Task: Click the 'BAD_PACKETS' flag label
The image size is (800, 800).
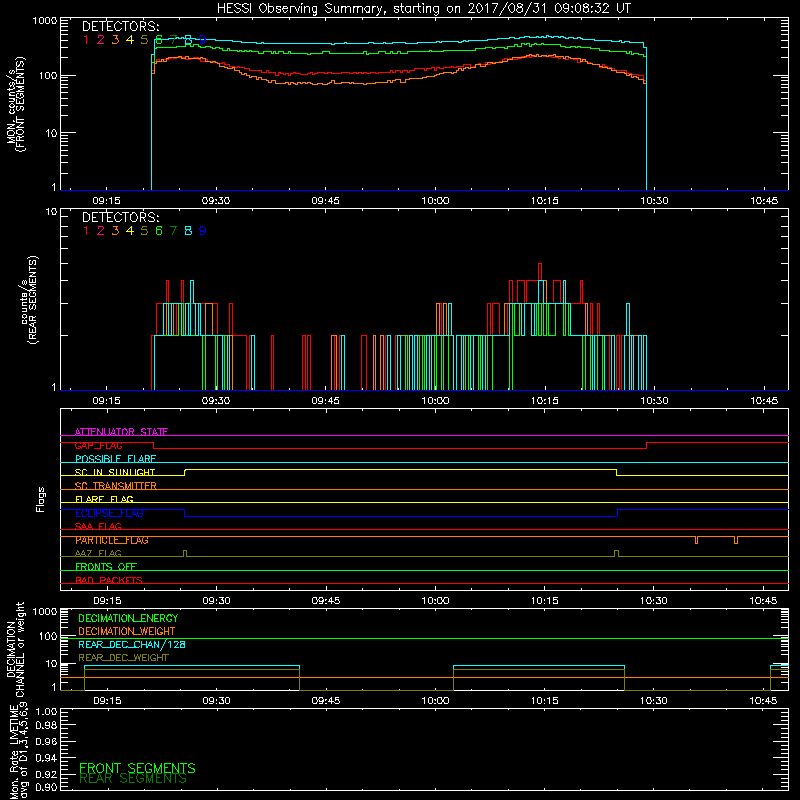Action: click(109, 580)
